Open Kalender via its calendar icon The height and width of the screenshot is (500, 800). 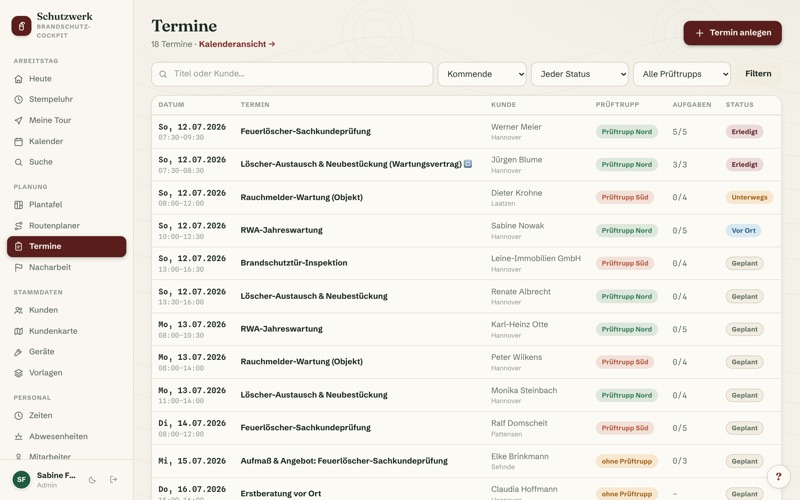(x=18, y=141)
